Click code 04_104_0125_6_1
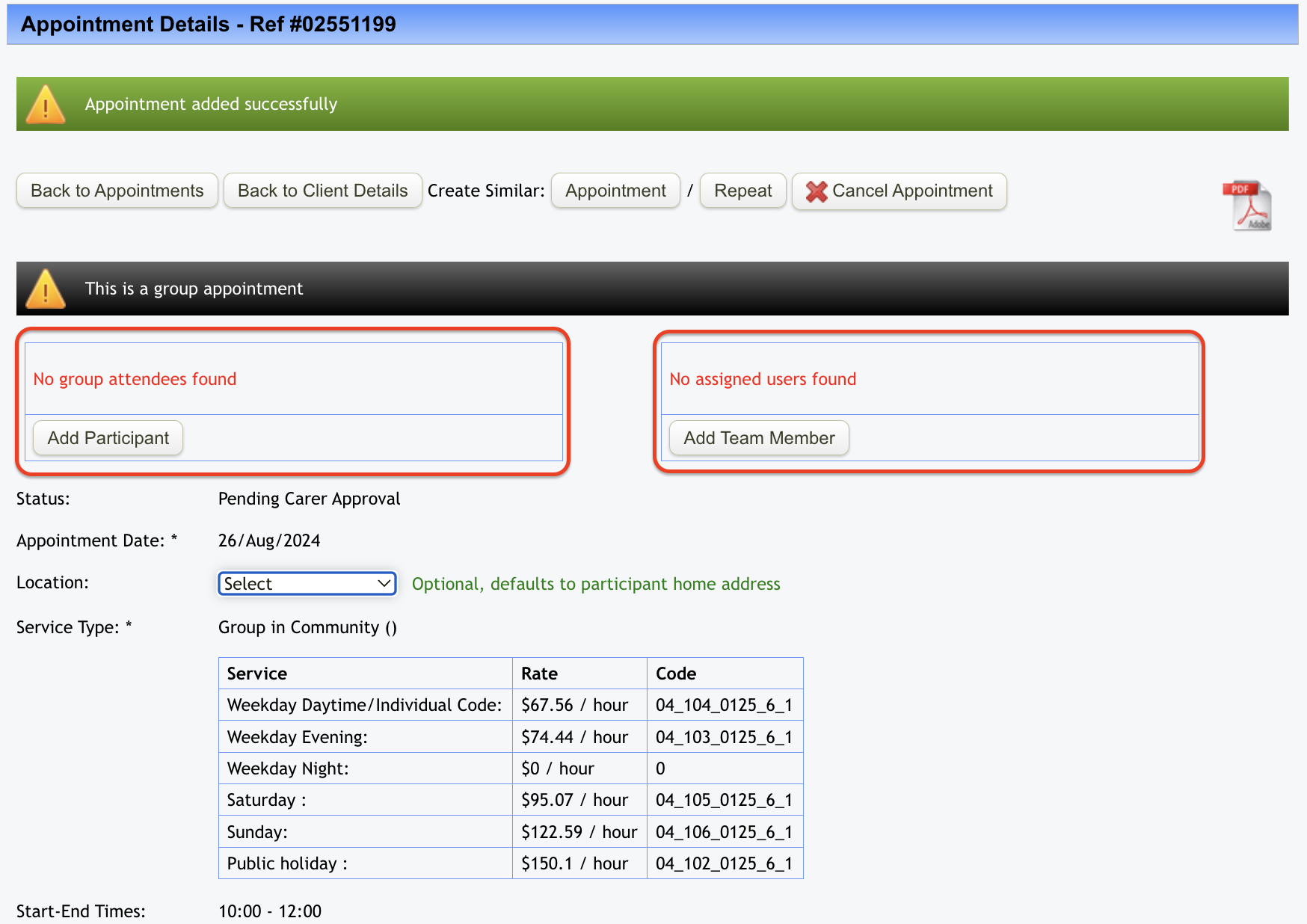Image resolution: width=1307 pixels, height=924 pixels. (724, 705)
